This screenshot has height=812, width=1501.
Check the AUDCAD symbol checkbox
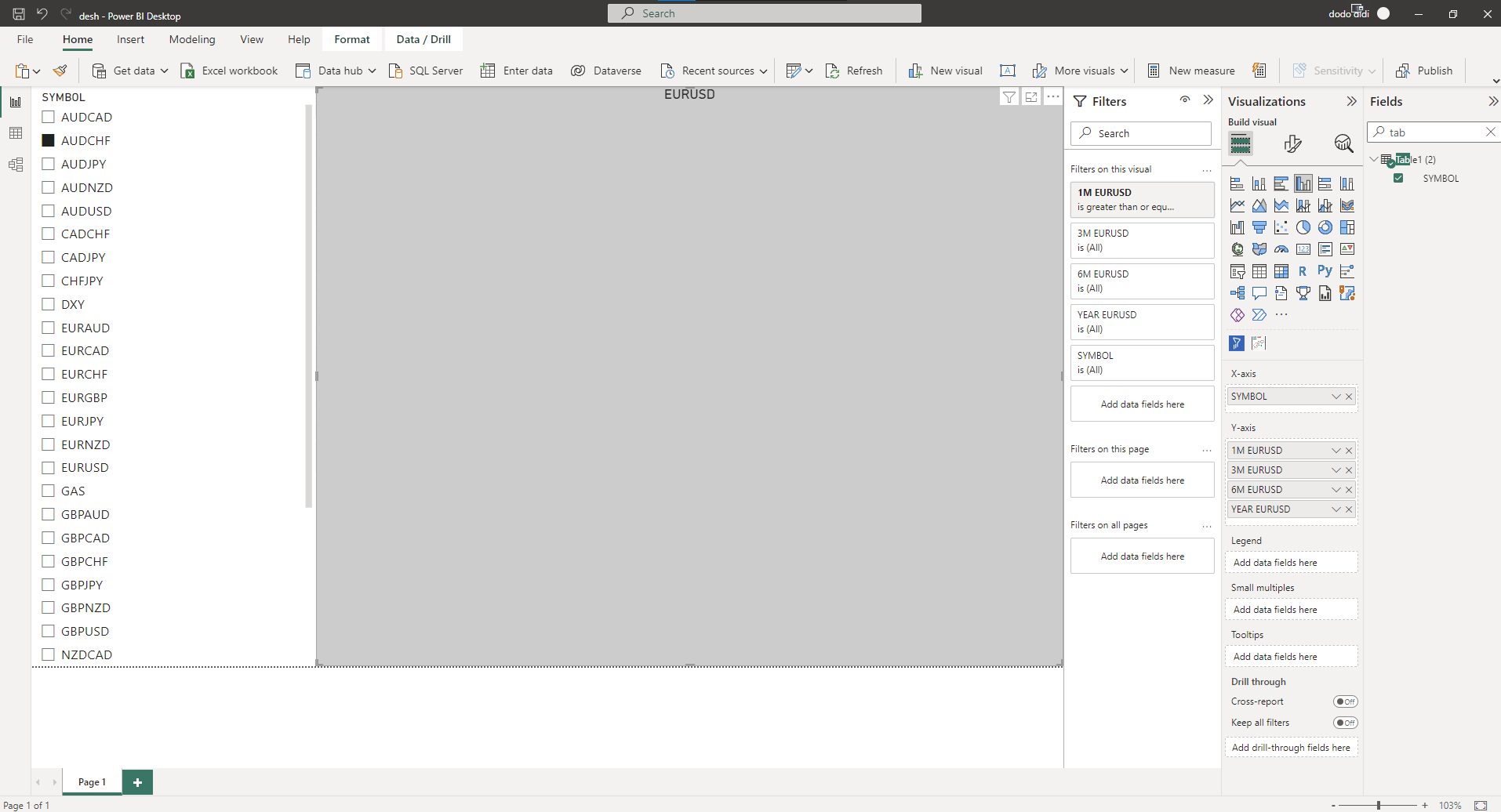pos(49,117)
